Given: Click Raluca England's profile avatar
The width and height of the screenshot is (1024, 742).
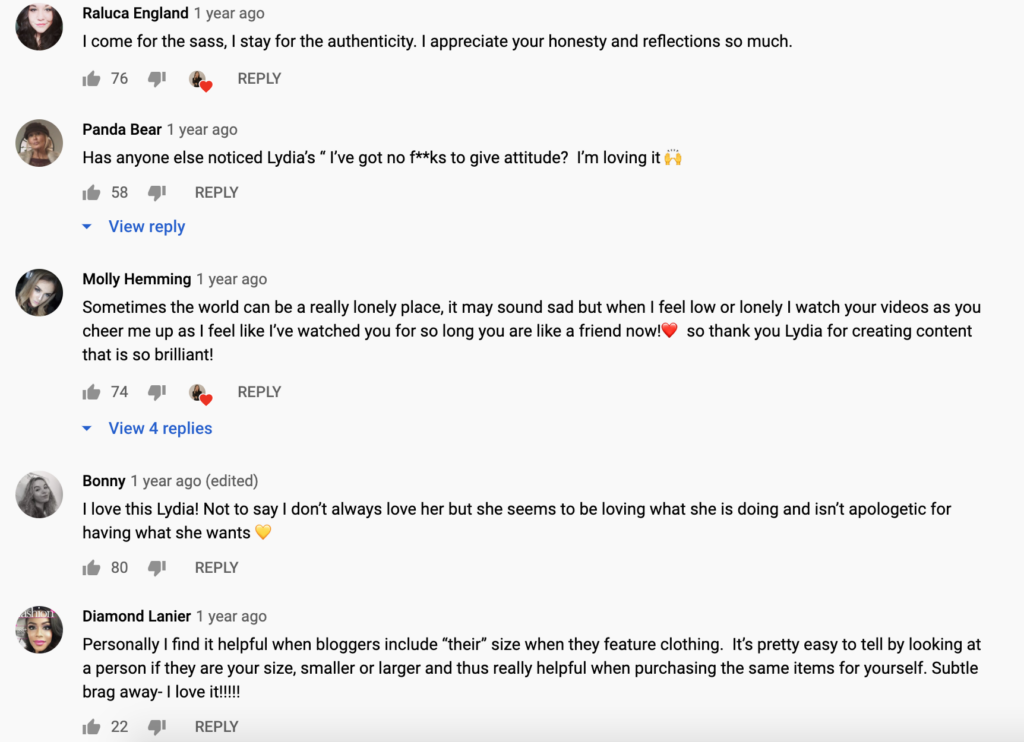Looking at the screenshot, I should click(40, 27).
